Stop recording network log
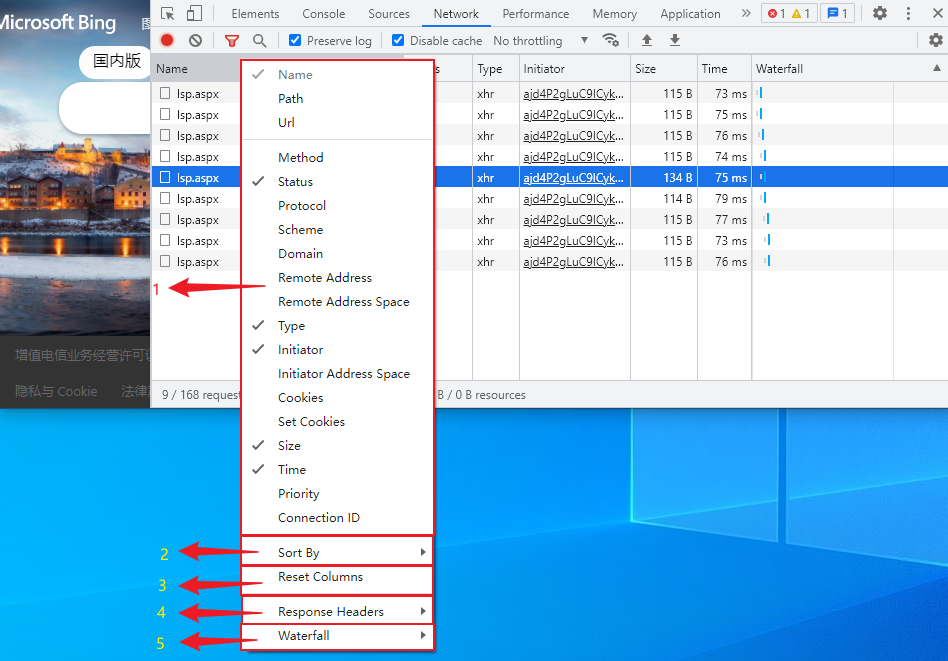 (167, 41)
